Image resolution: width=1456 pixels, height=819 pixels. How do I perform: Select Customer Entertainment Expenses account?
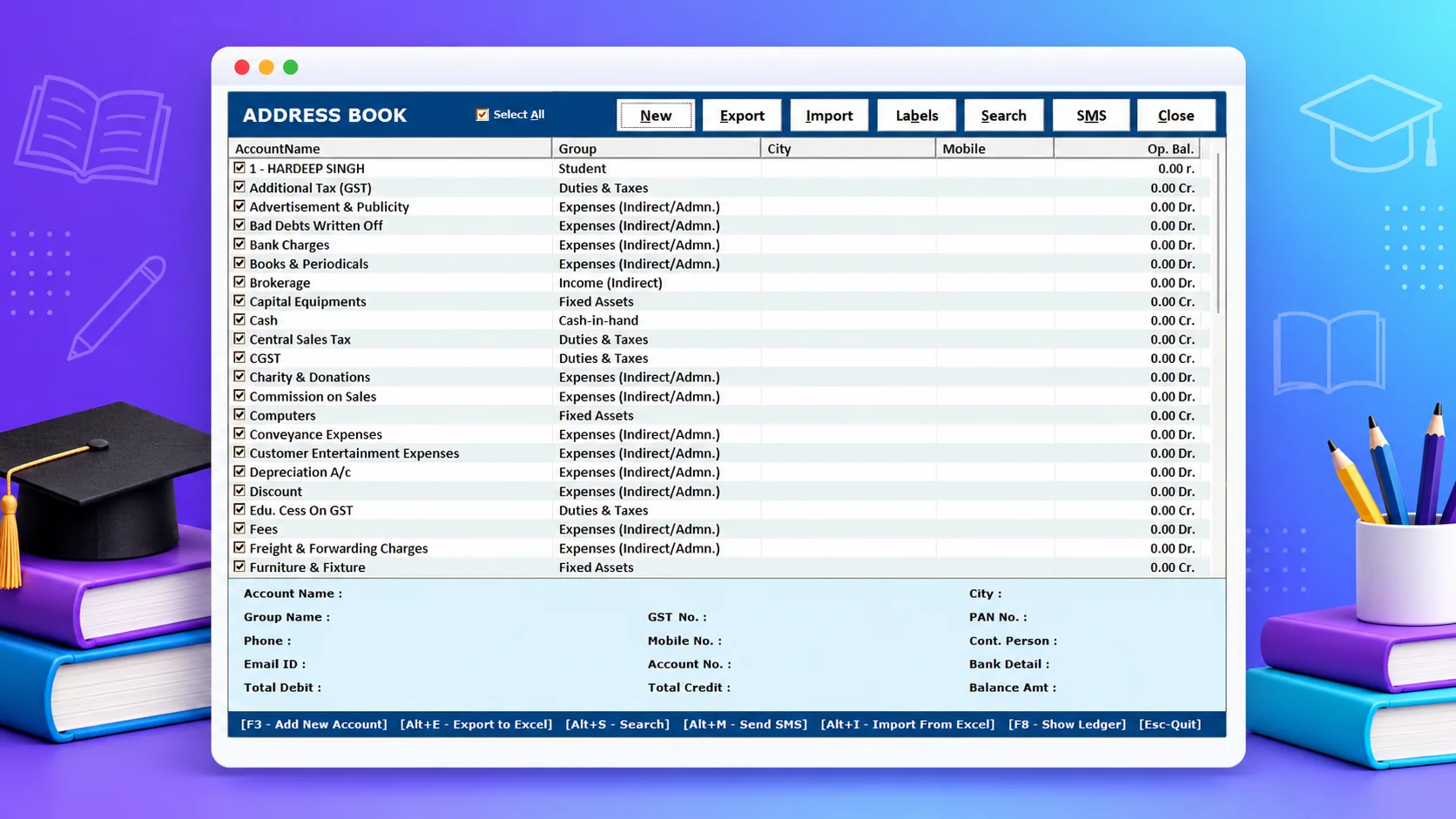point(354,453)
